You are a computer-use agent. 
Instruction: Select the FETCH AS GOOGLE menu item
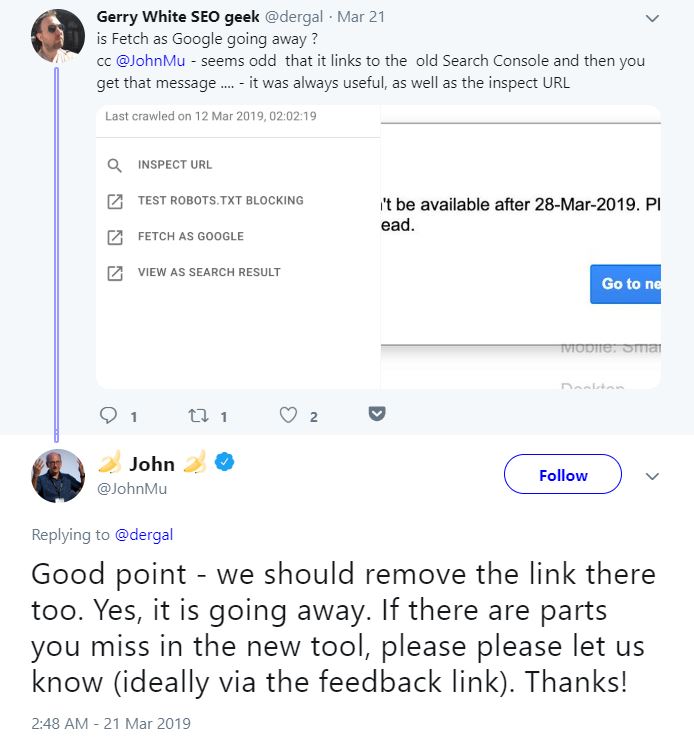coord(190,237)
